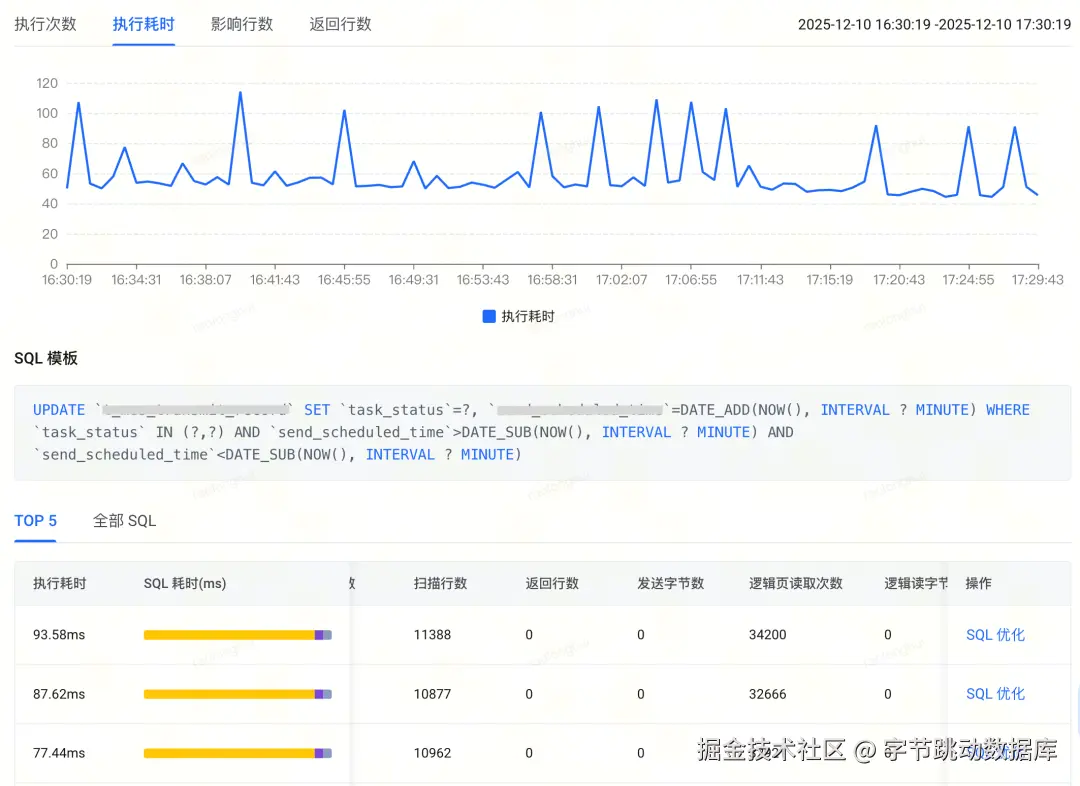Switch to the 全部 SQL tab
The height and width of the screenshot is (786, 1080).
coord(125,521)
